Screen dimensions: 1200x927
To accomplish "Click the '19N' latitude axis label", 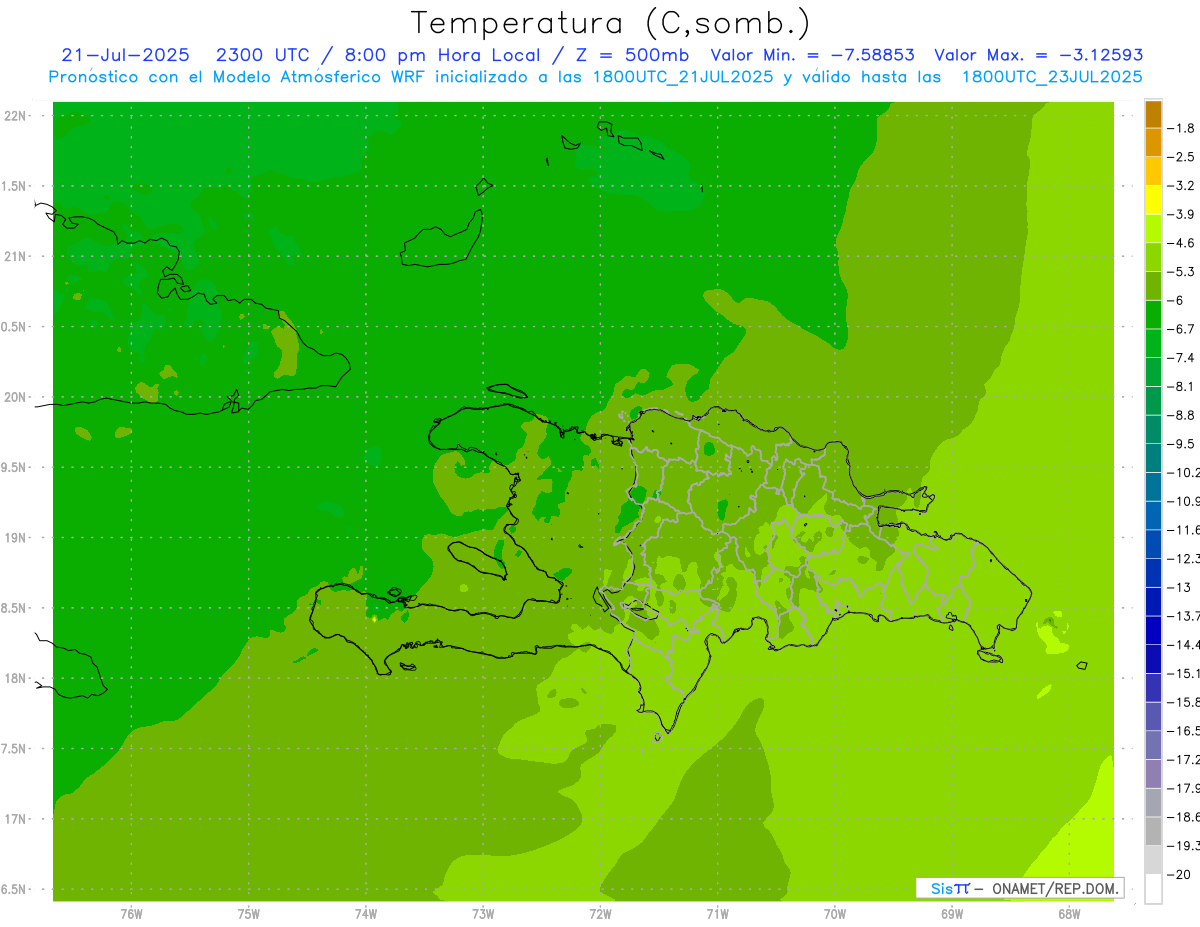I will 15,537.
